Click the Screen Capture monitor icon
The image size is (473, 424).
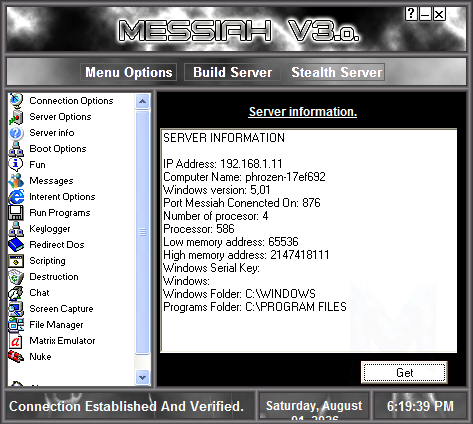(x=16, y=309)
